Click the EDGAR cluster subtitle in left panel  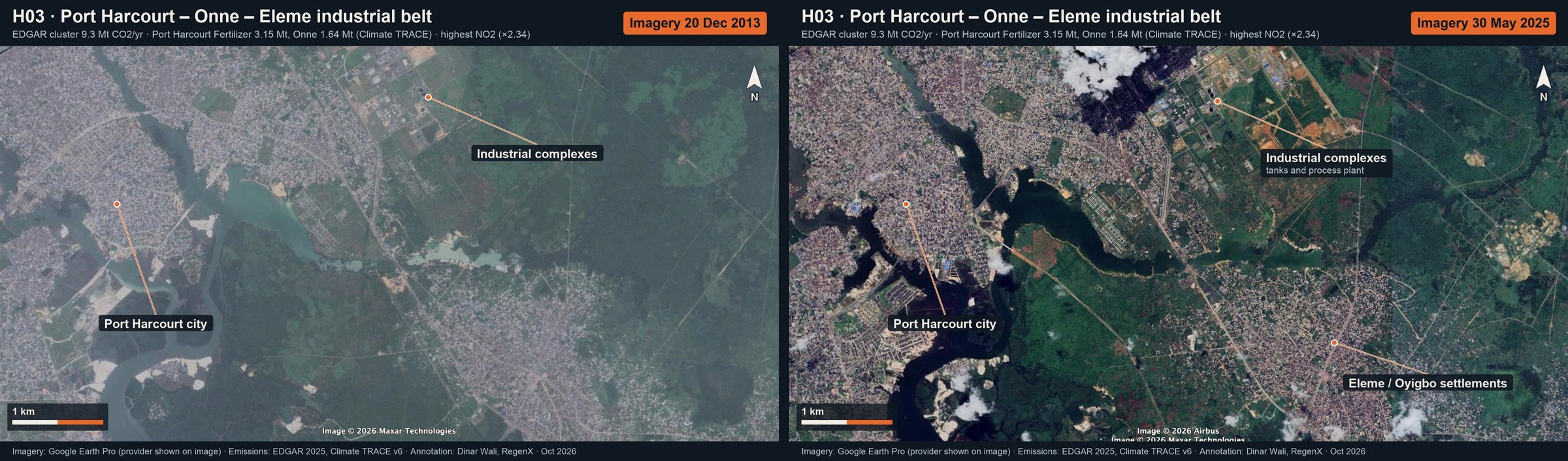pyautogui.click(x=271, y=35)
